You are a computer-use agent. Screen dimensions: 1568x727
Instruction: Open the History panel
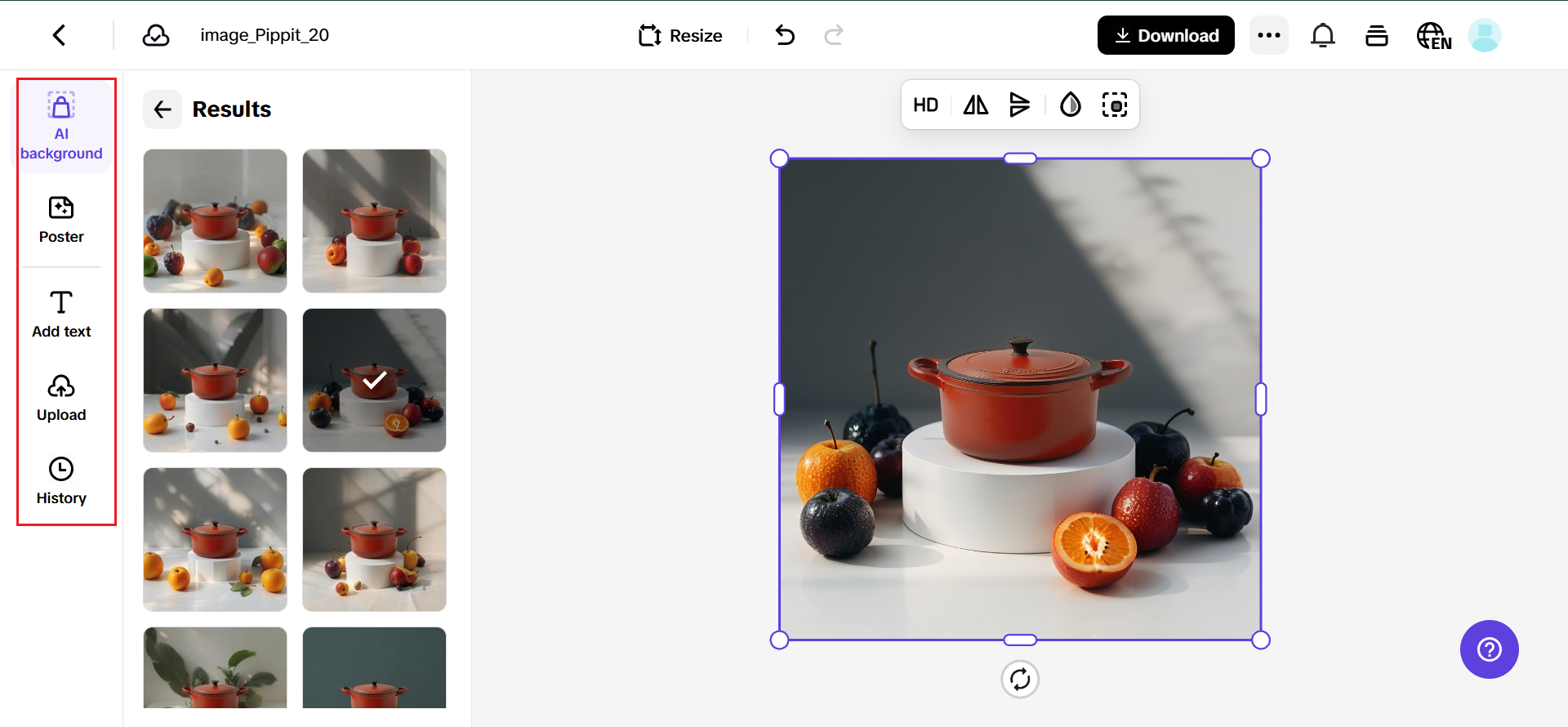coord(61,481)
